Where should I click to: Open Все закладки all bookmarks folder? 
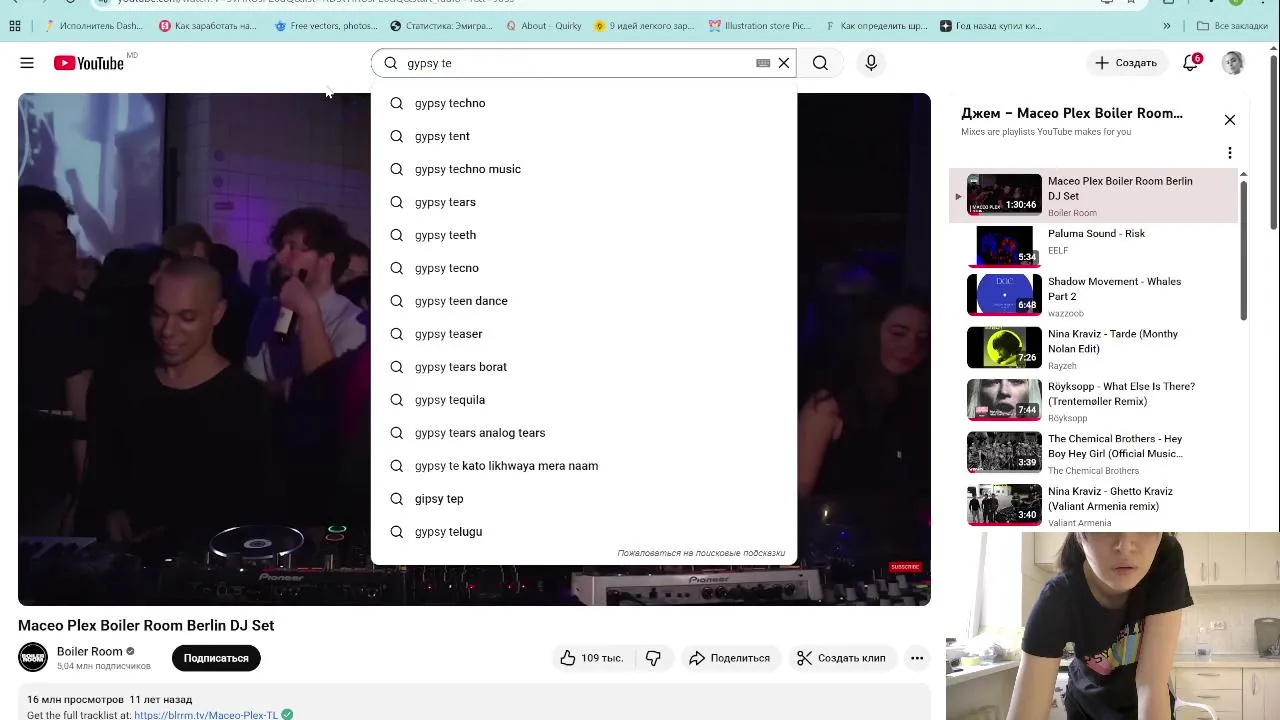(1232, 26)
